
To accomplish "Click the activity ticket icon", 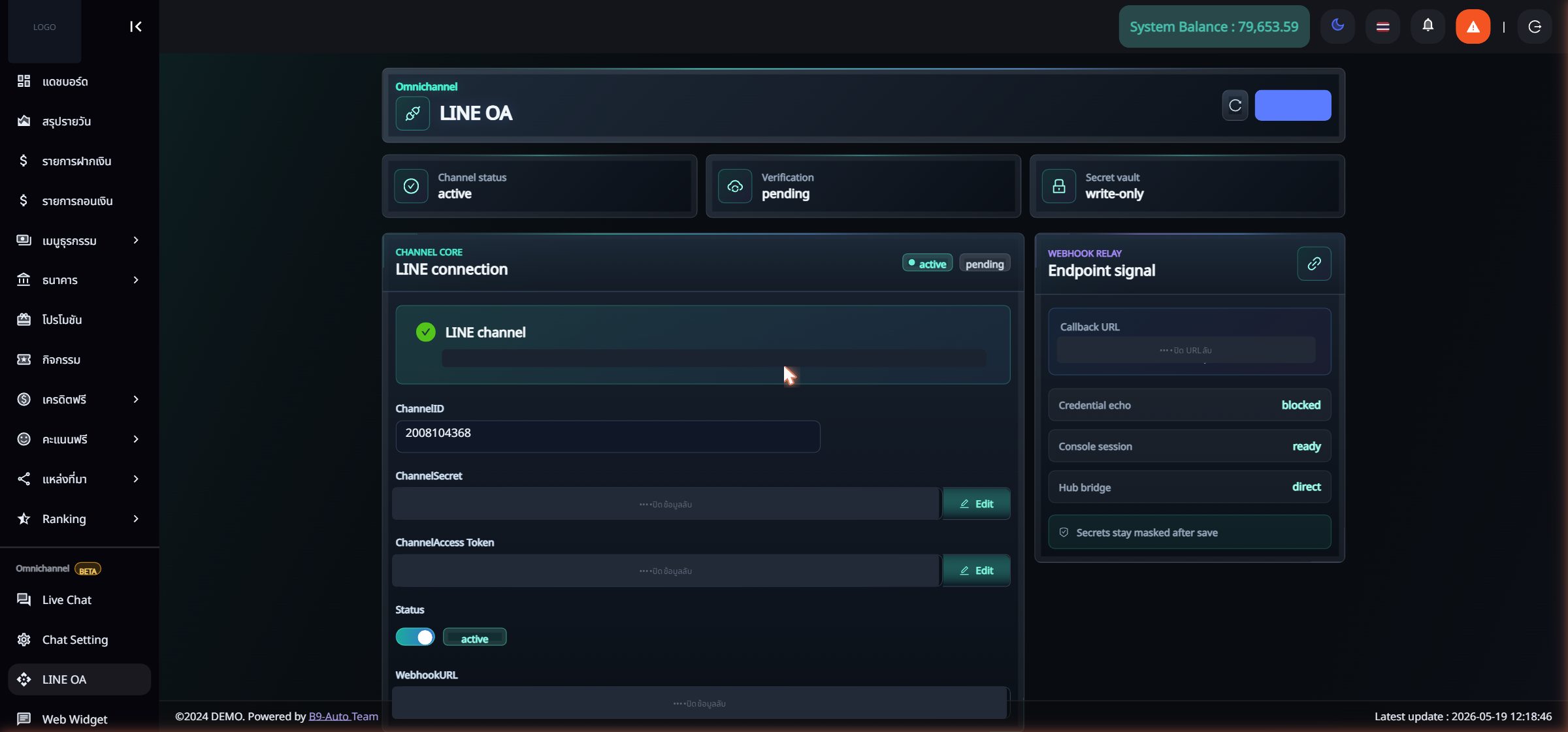I will pyautogui.click(x=24, y=359).
